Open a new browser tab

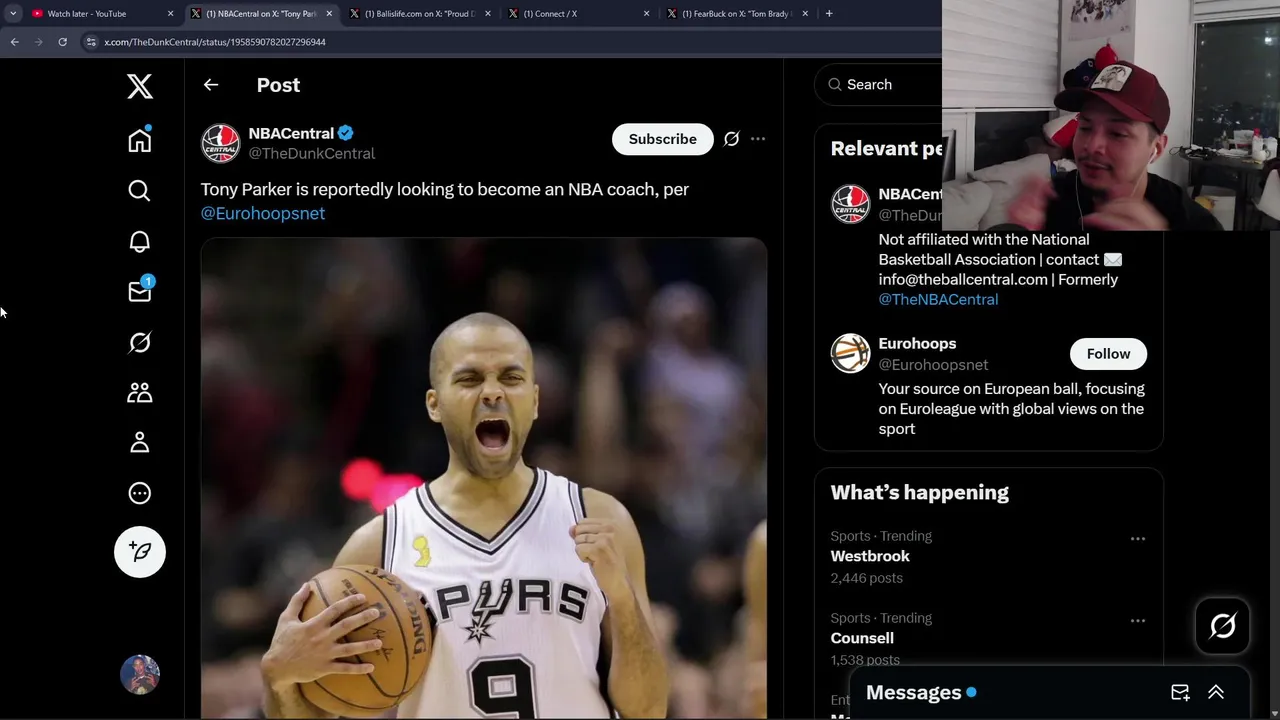pyautogui.click(x=829, y=13)
